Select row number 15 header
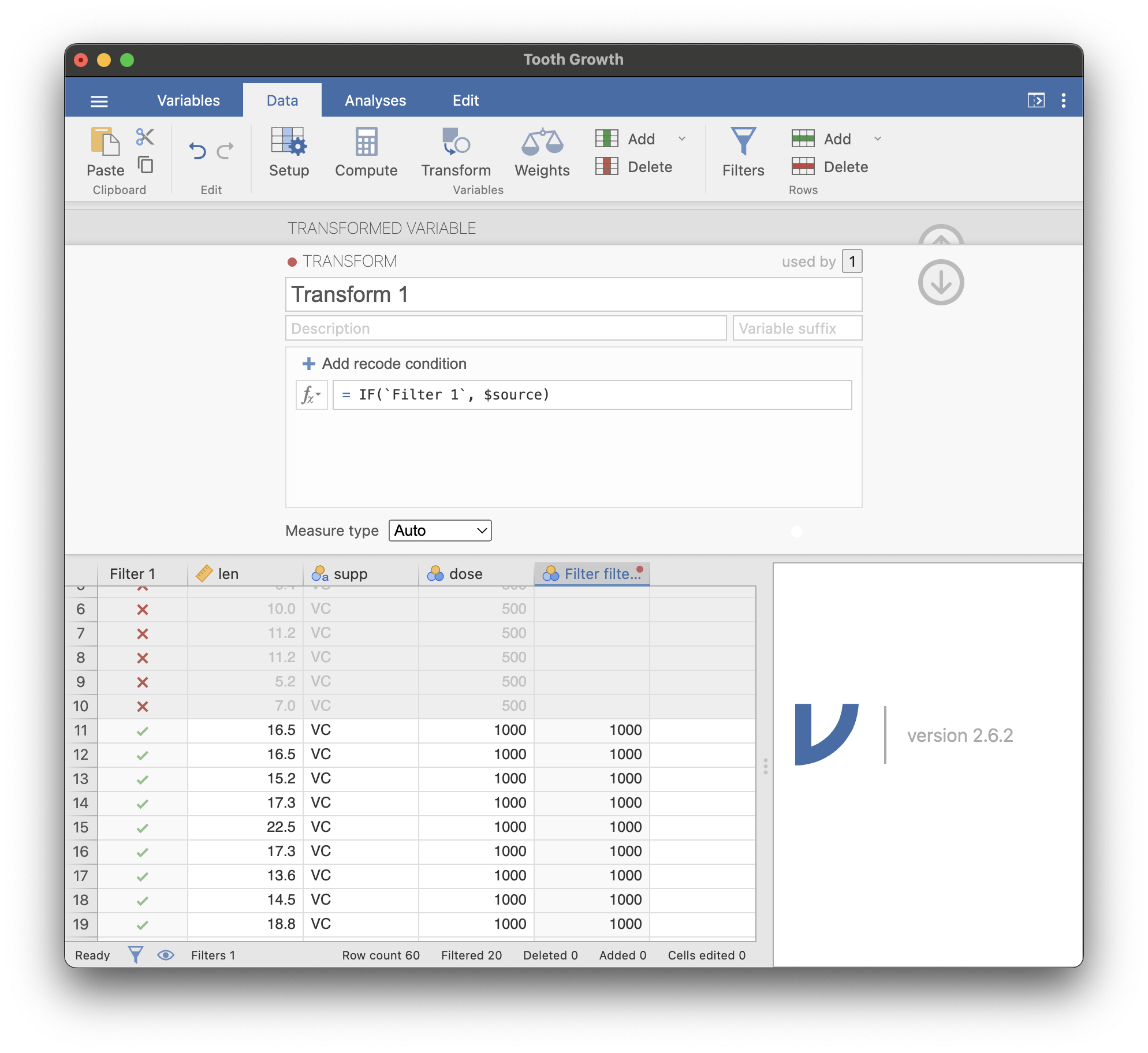The width and height of the screenshot is (1148, 1053). click(81, 827)
